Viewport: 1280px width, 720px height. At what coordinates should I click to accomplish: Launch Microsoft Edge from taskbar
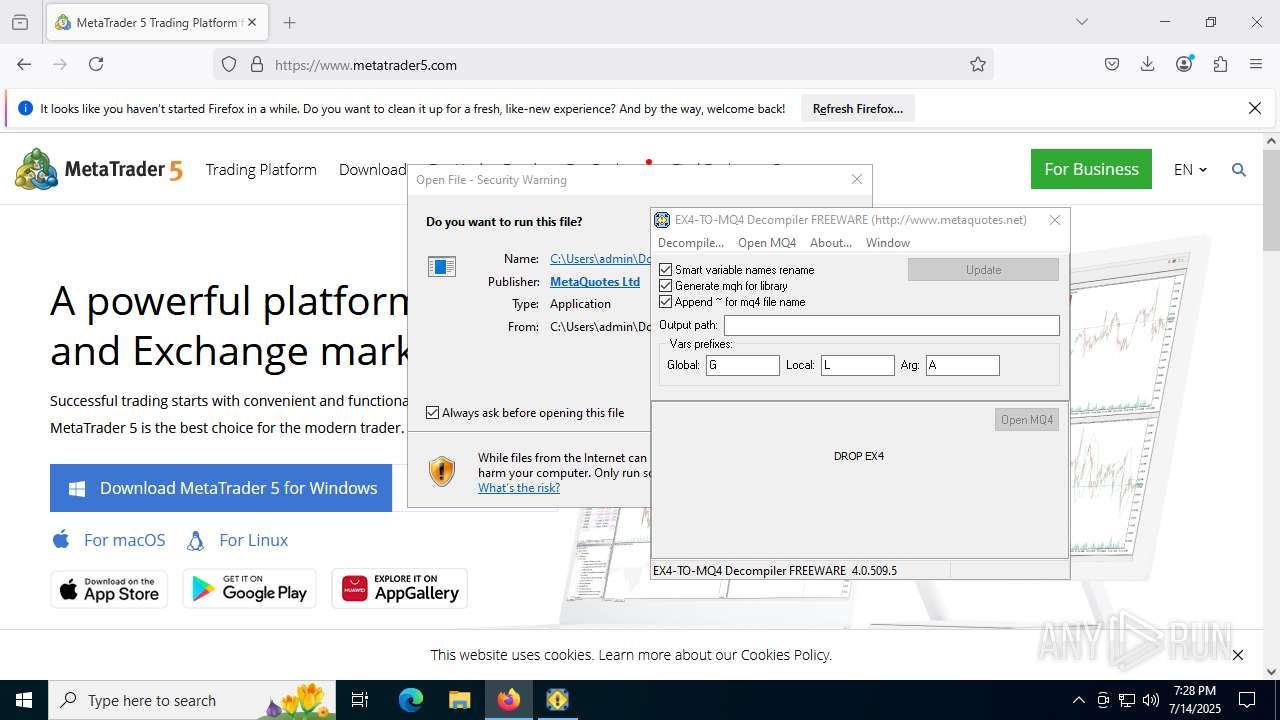pos(411,700)
